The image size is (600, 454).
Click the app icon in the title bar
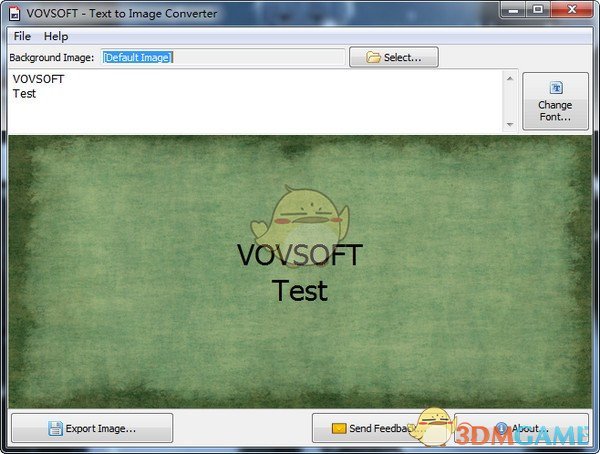[15, 14]
